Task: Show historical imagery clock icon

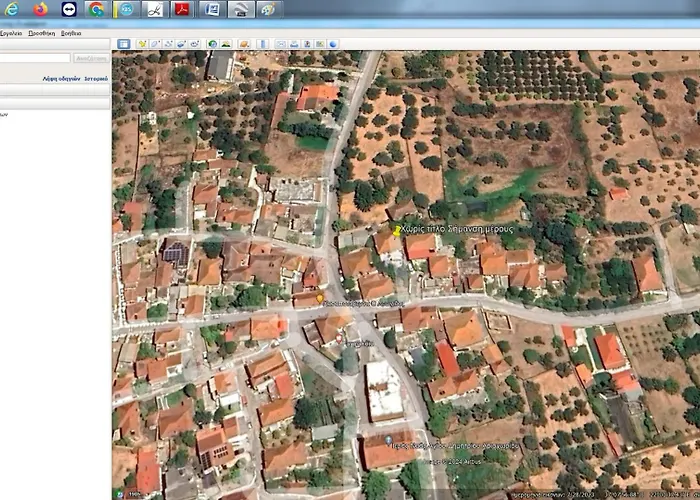Action: 212,44
